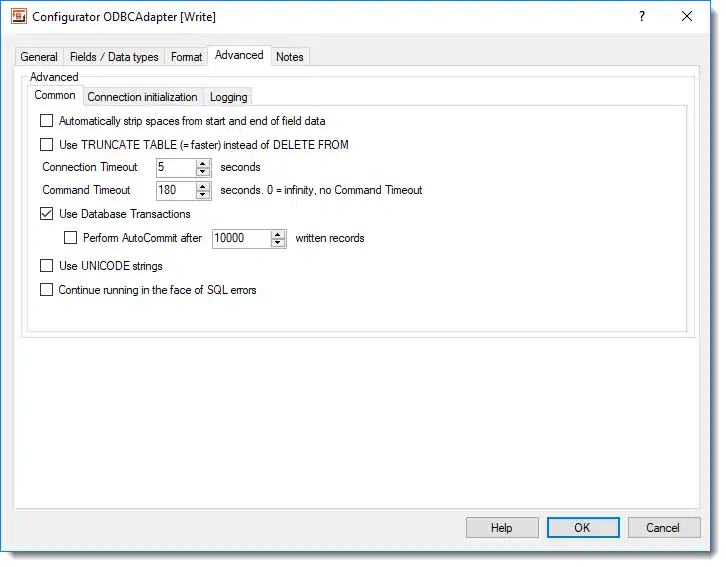Increase AutoCommit record count with up arrow
726x567 pixels.
tap(278, 234)
